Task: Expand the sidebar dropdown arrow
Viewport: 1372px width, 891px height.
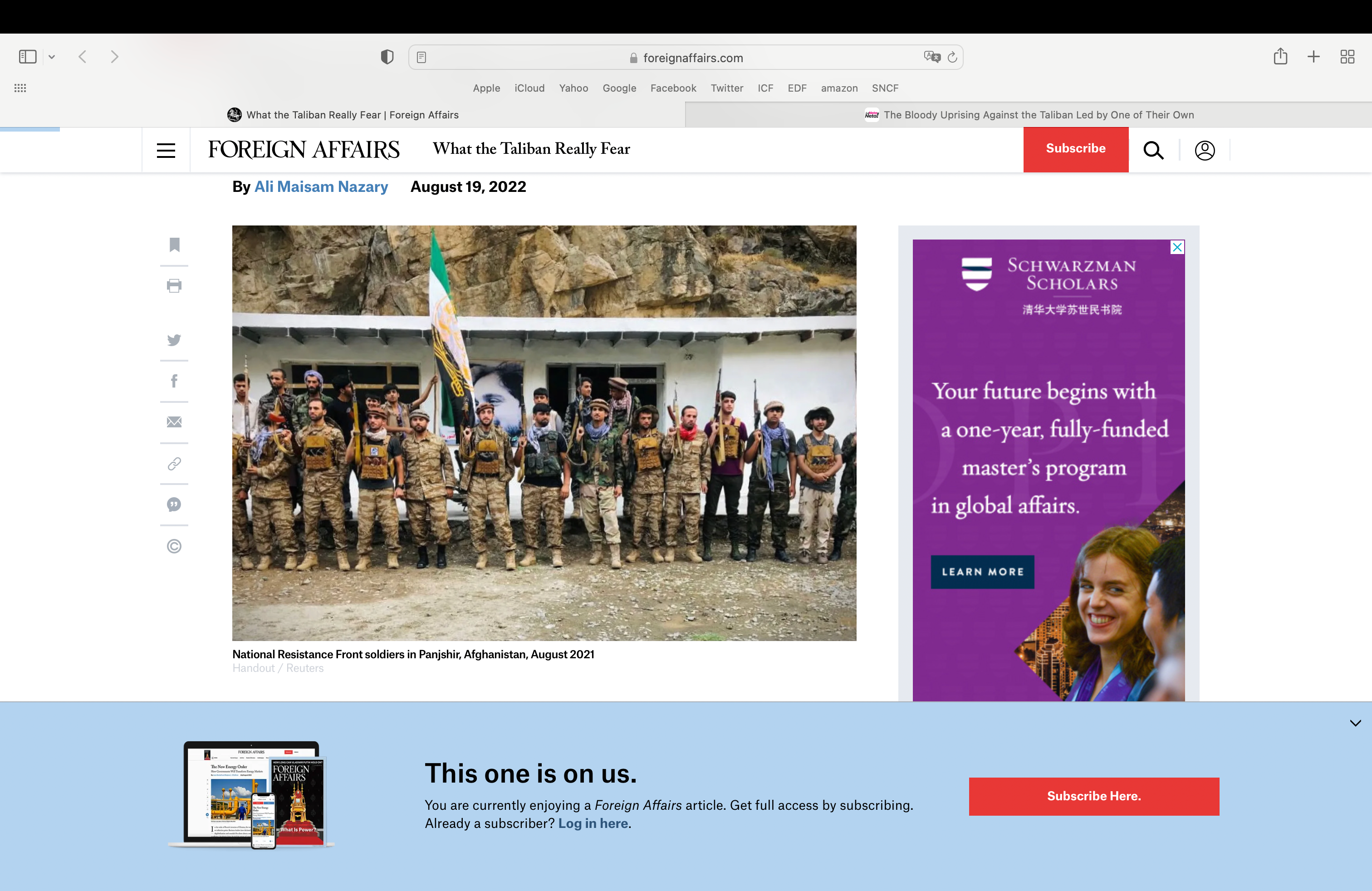Action: pos(52,56)
